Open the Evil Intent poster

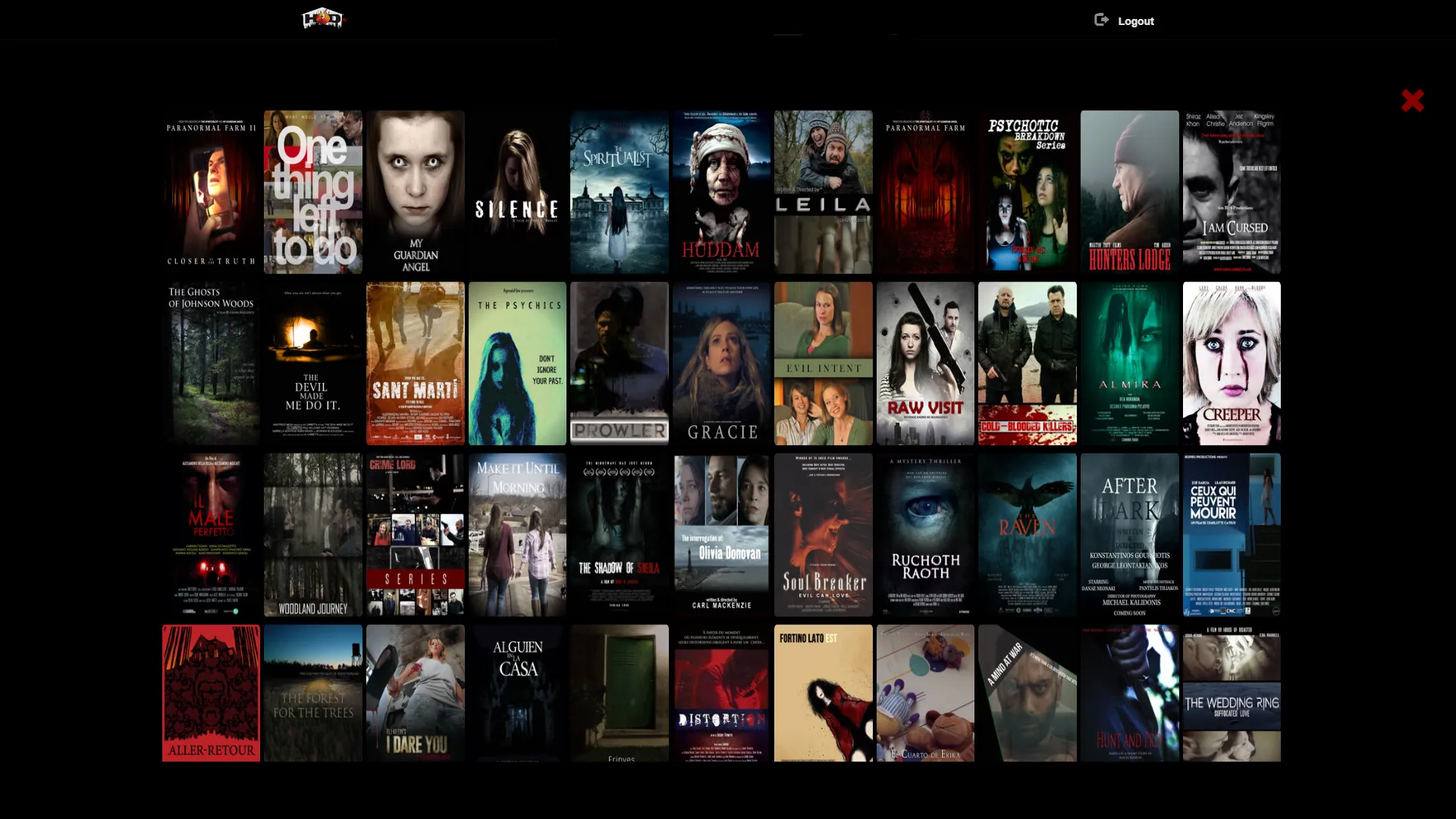[824, 363]
